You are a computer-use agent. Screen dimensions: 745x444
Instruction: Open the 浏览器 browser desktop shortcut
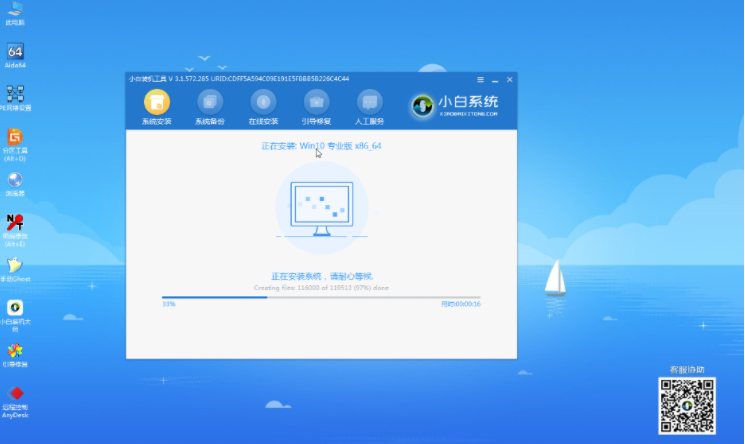(15, 183)
